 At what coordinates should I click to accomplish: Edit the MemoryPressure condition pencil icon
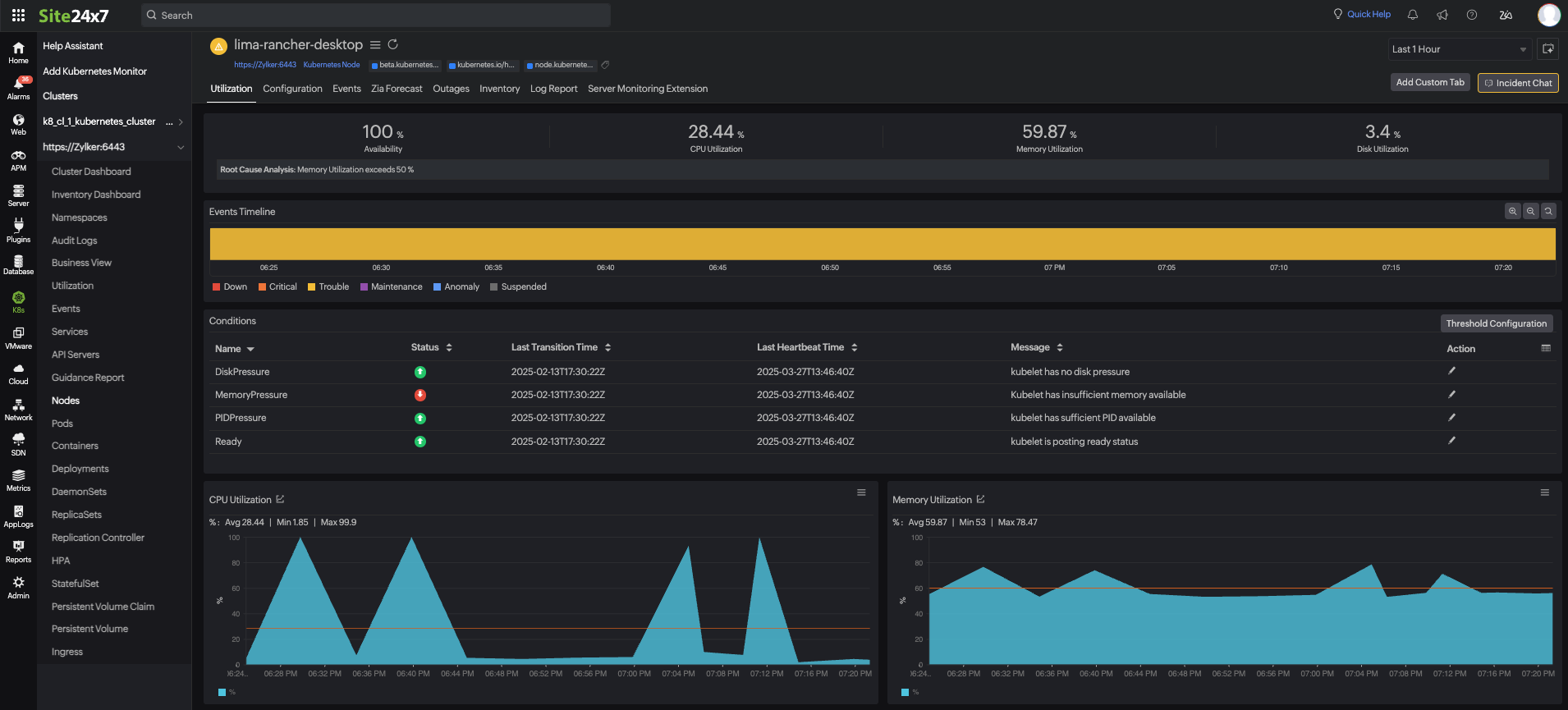point(1451,395)
